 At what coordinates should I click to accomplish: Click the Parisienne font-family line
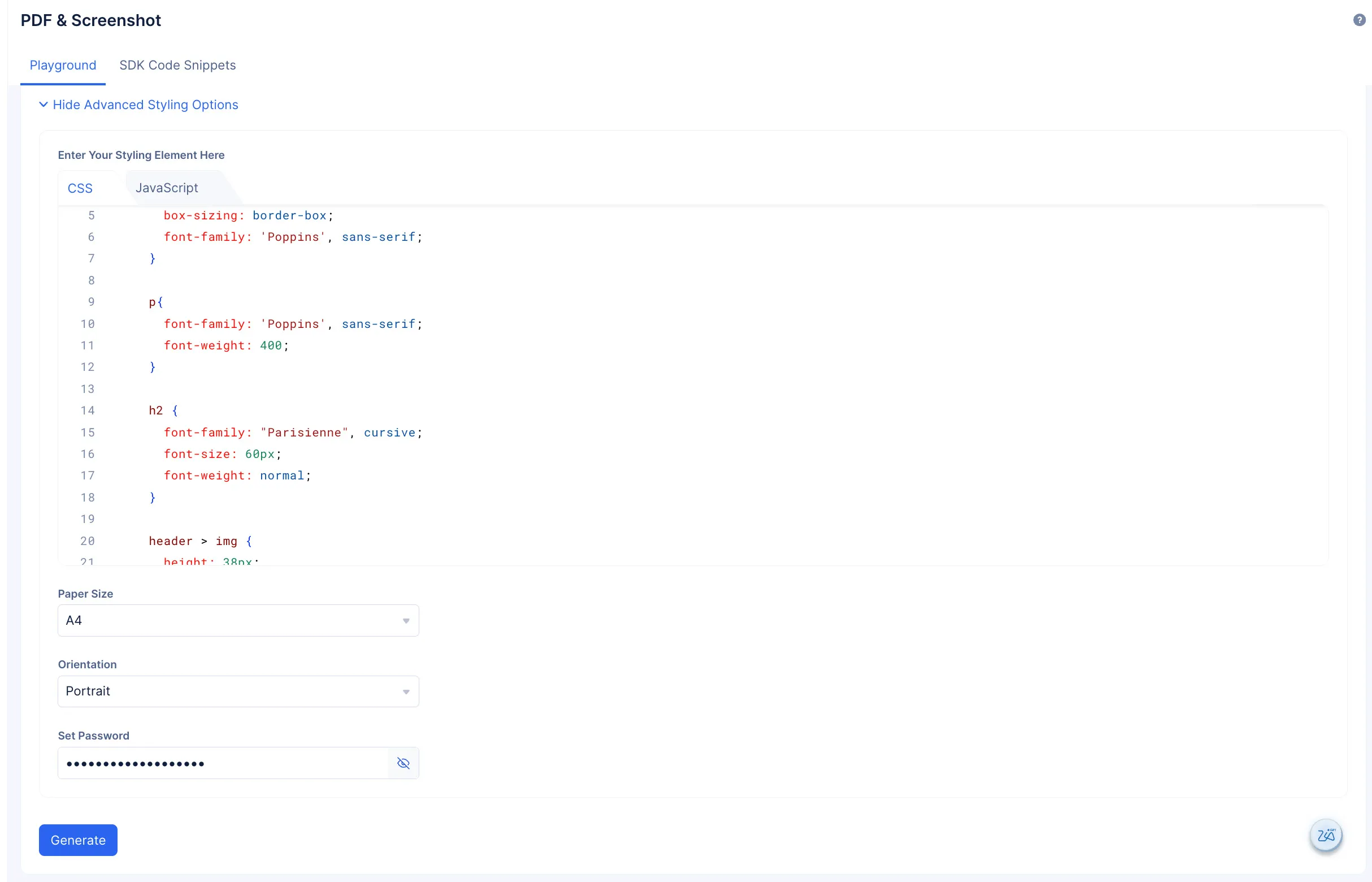[293, 433]
